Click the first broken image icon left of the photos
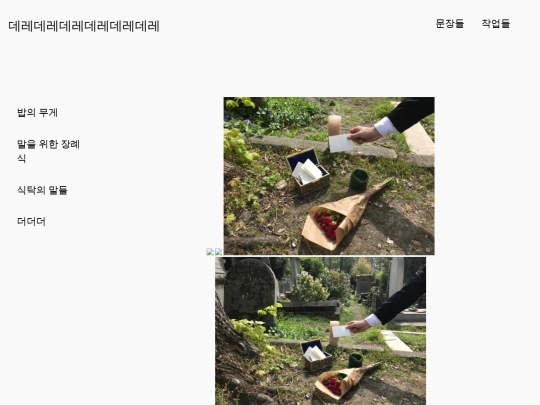 [x=210, y=252]
